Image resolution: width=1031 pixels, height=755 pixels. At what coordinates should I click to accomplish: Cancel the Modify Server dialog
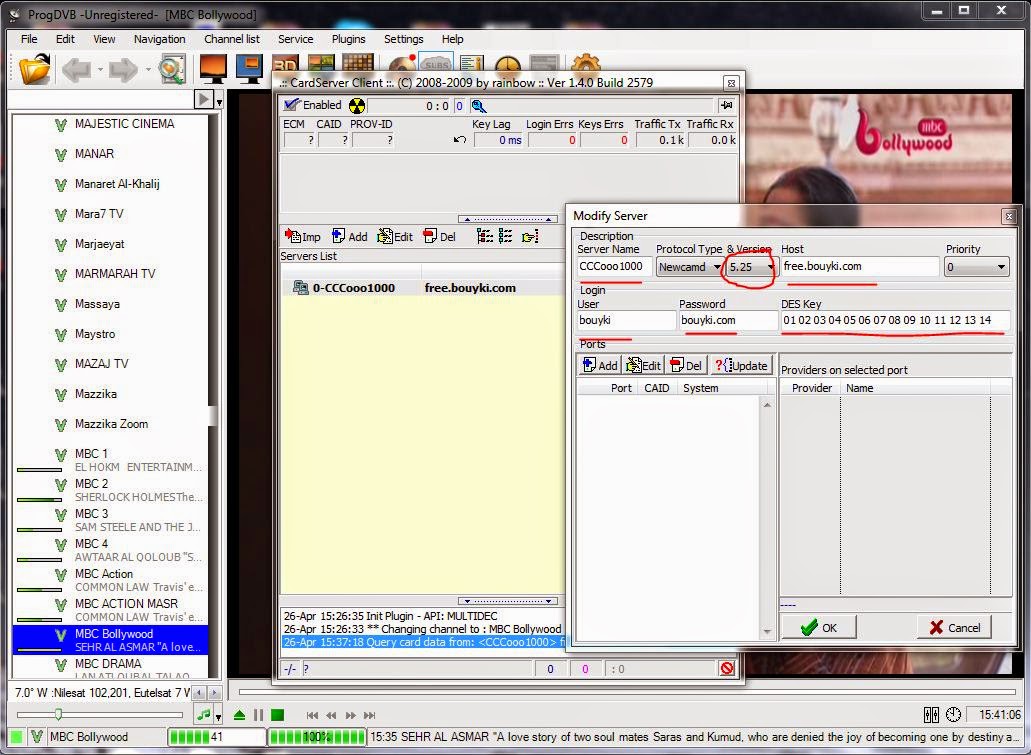[x=955, y=627]
